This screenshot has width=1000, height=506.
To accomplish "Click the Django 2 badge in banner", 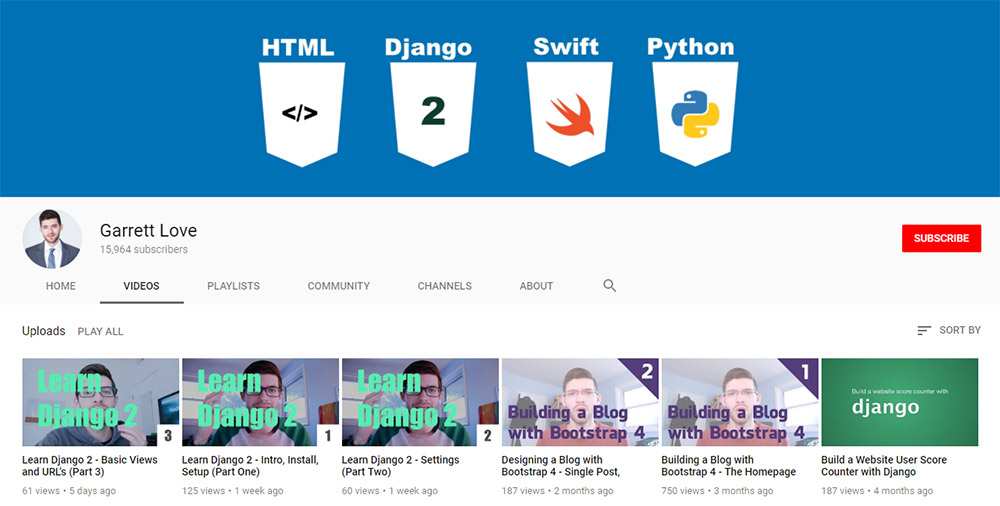I will [x=433, y=112].
